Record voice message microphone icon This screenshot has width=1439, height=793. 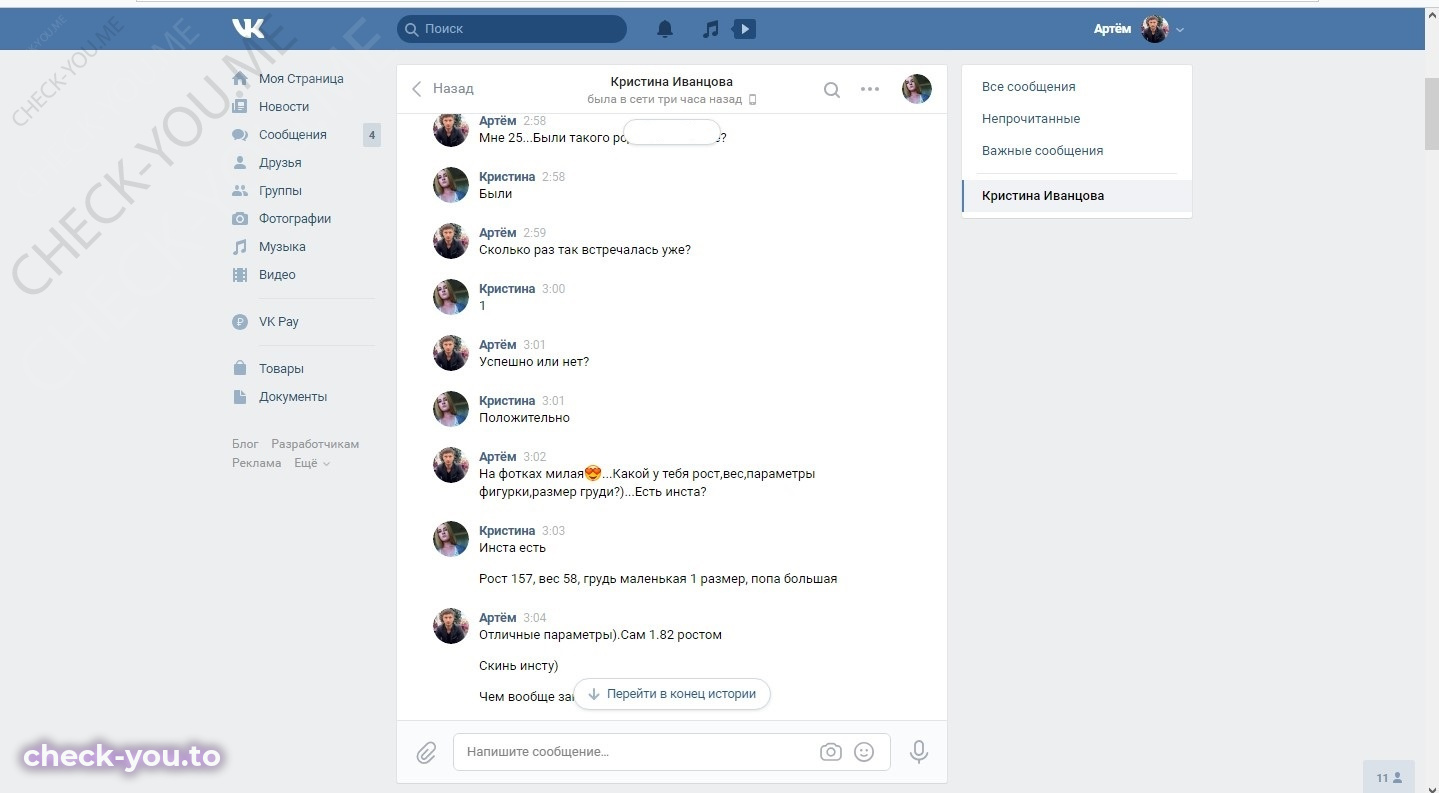919,752
